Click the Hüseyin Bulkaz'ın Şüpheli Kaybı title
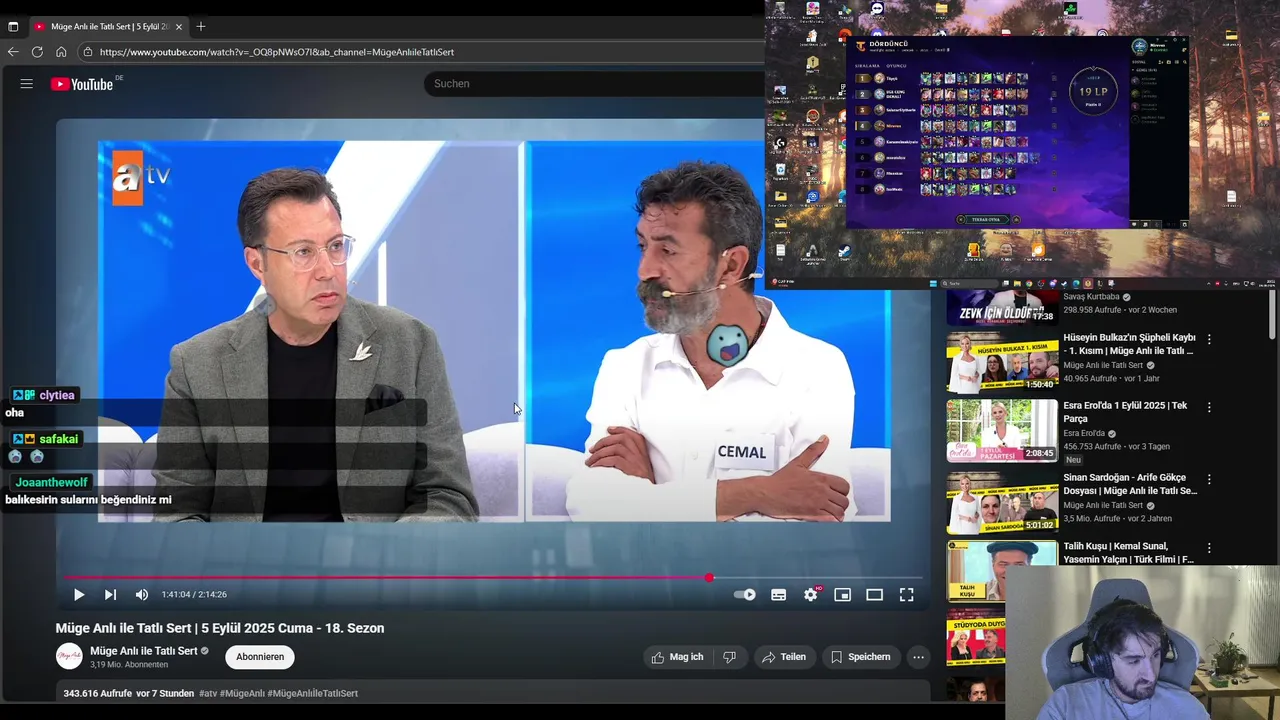The image size is (1280, 720). pos(1129,344)
